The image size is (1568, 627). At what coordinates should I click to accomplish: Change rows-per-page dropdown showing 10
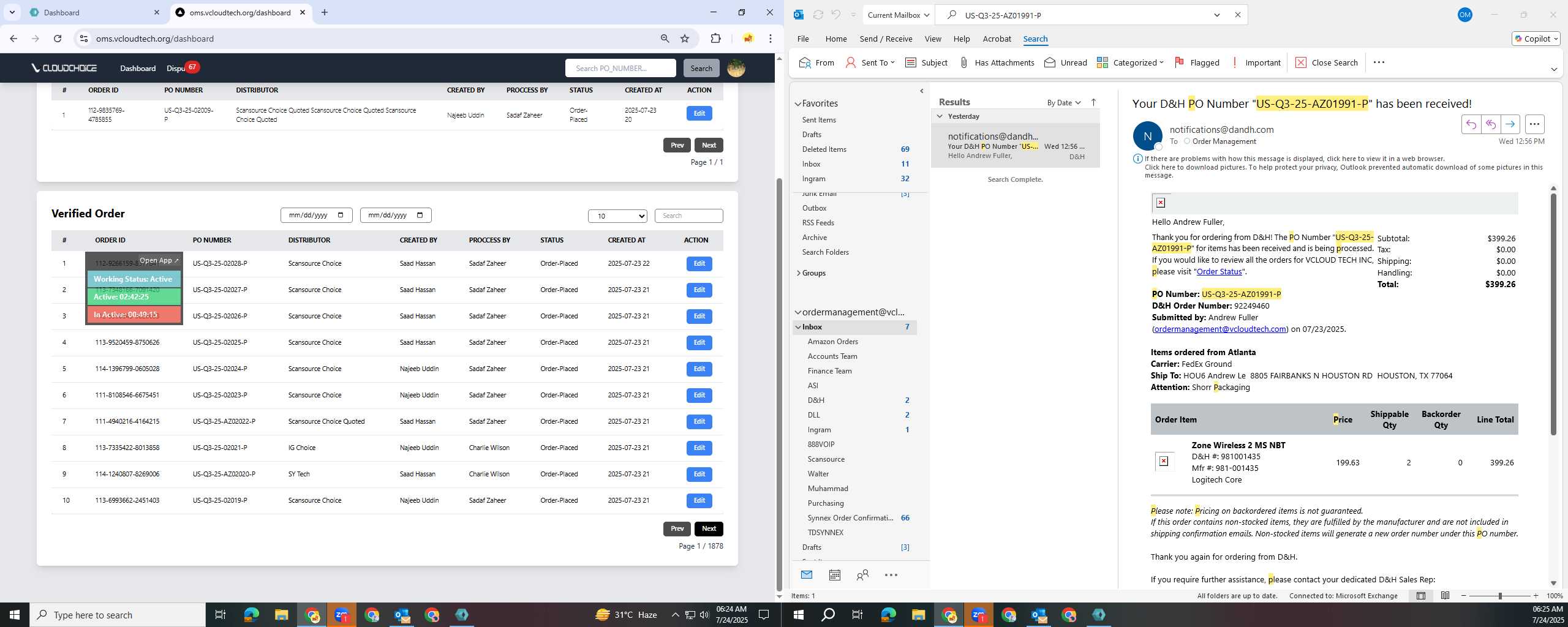click(x=617, y=216)
